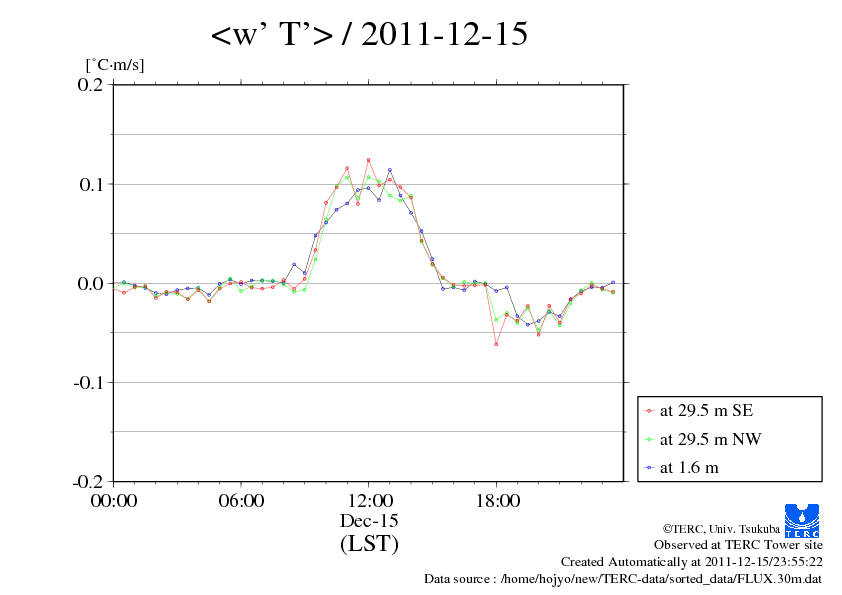The image size is (842, 595).
Task: Click the 0.2 y-axis label at top
Action: [90, 85]
